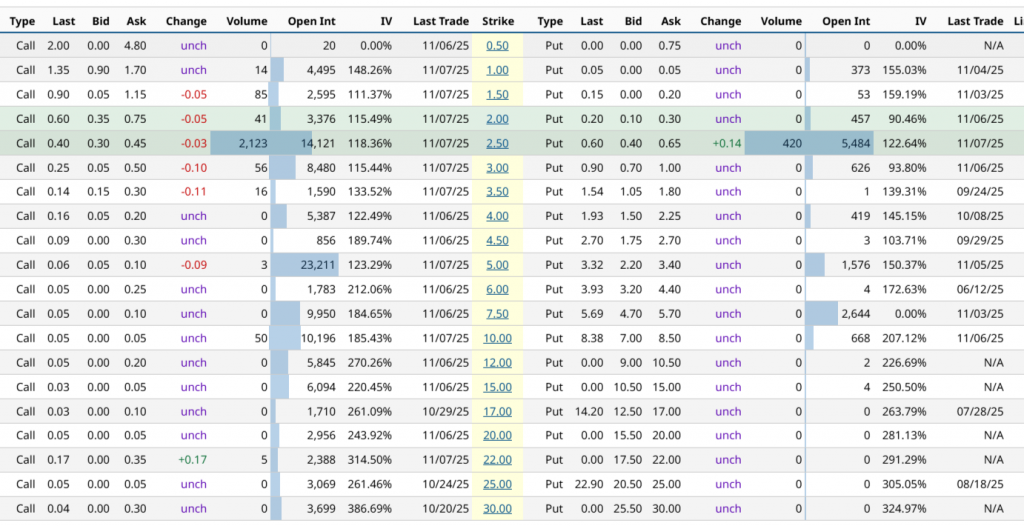The image size is (1024, 526).
Task: Open the 2.50 strike link
Action: point(497,143)
